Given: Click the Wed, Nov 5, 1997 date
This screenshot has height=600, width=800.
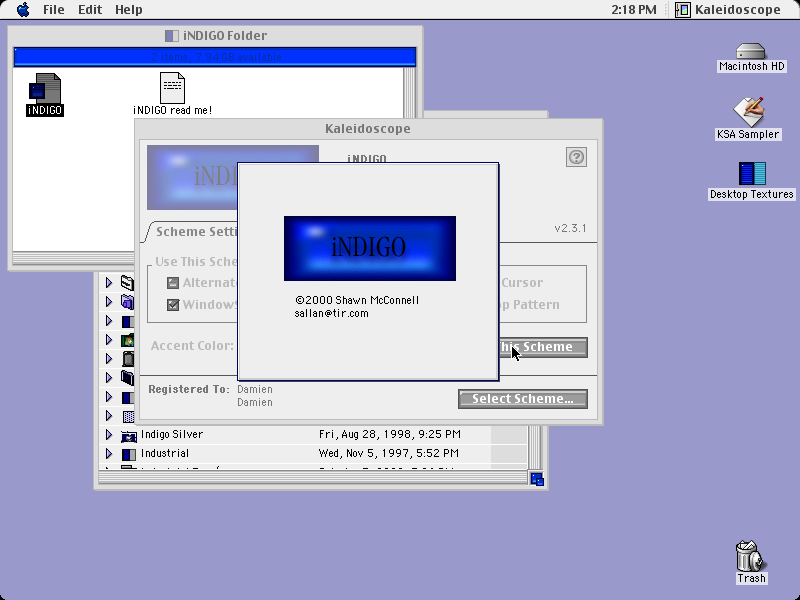Looking at the screenshot, I should click(388, 453).
